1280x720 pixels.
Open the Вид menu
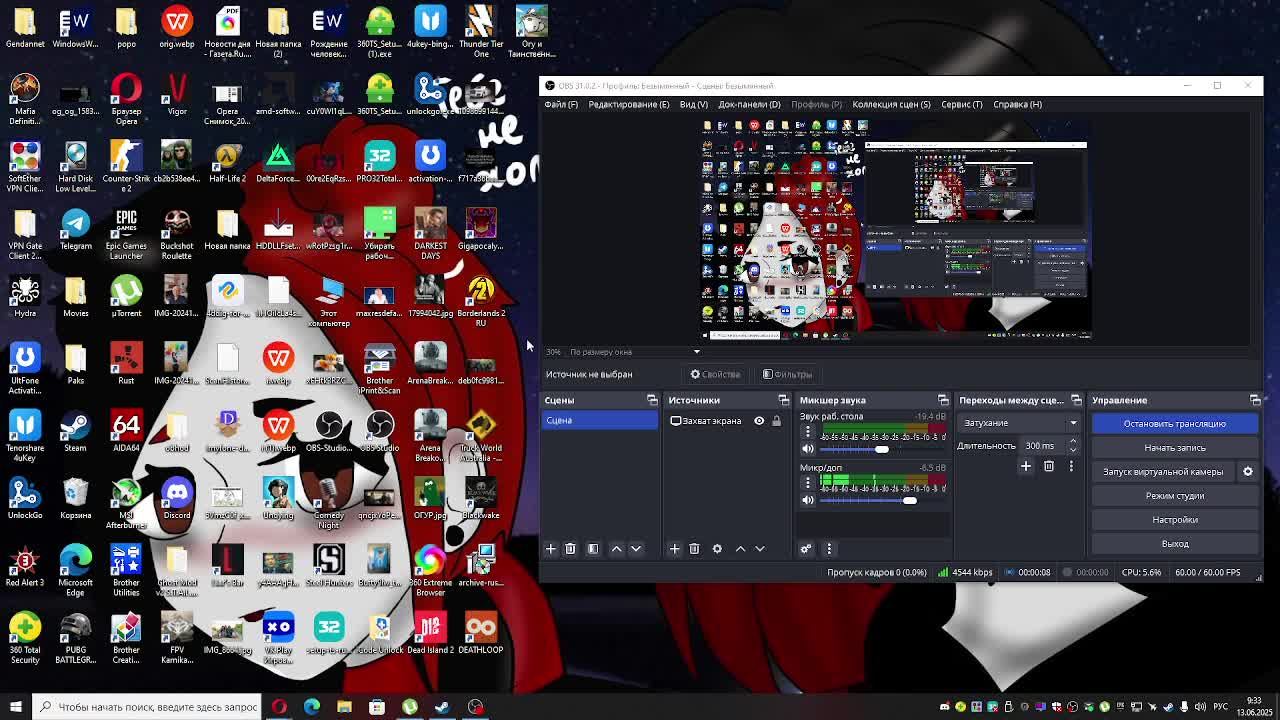693,104
